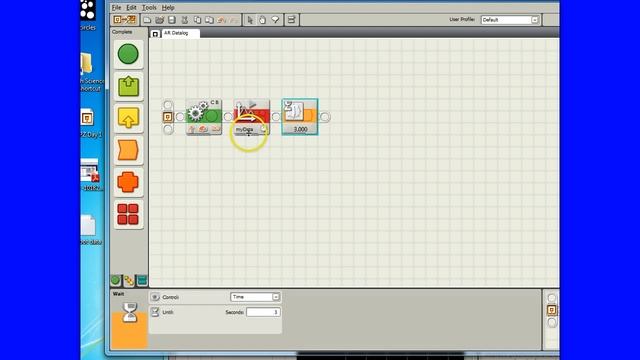The width and height of the screenshot is (640, 360).
Task: Click the 3.000 value on the Wait block
Action: coord(300,129)
